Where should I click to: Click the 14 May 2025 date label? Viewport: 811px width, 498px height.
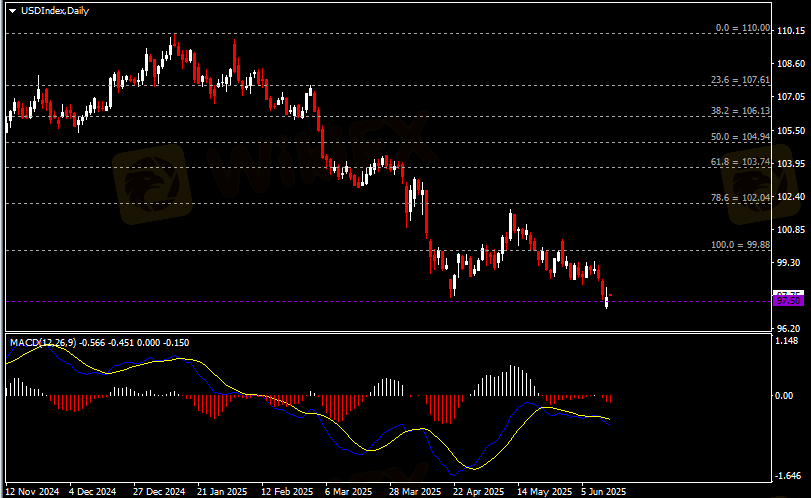point(544,491)
